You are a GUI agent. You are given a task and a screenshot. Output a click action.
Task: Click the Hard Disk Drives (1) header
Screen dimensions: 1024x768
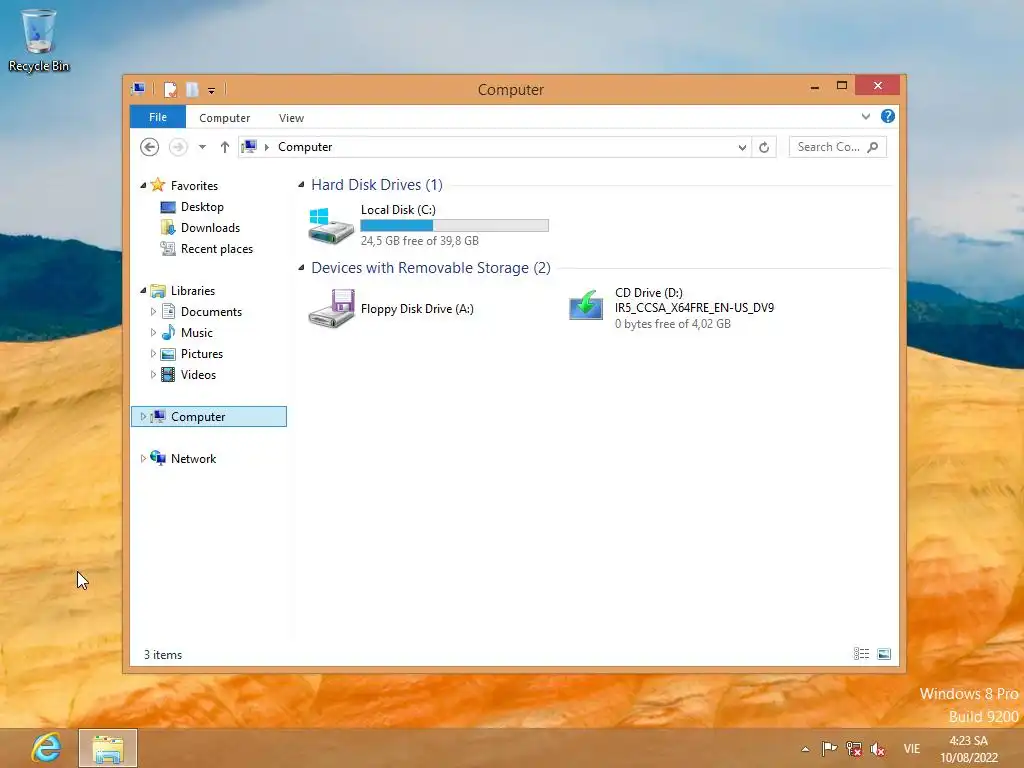click(x=377, y=185)
